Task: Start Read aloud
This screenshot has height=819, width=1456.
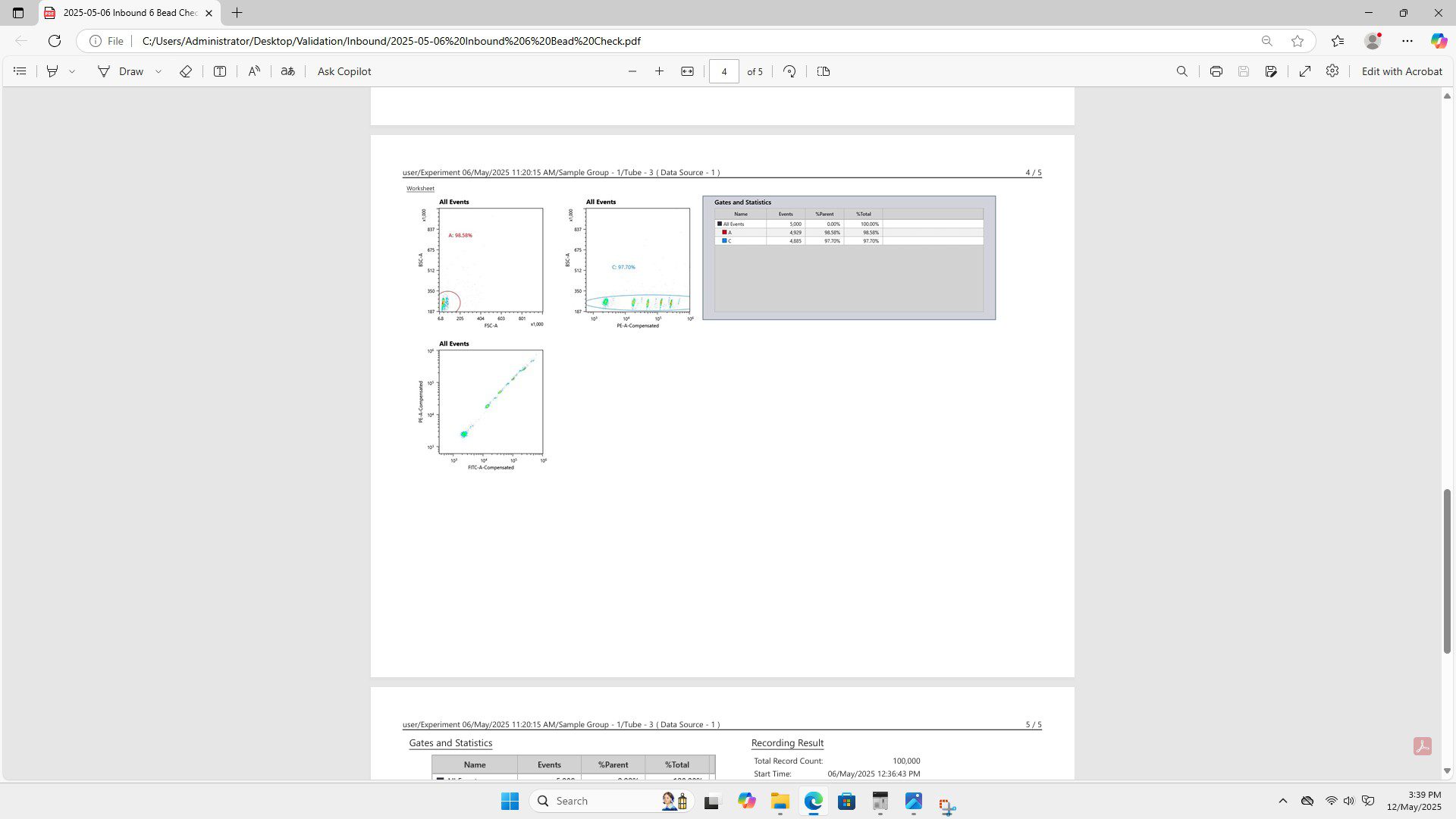Action: pos(254,71)
